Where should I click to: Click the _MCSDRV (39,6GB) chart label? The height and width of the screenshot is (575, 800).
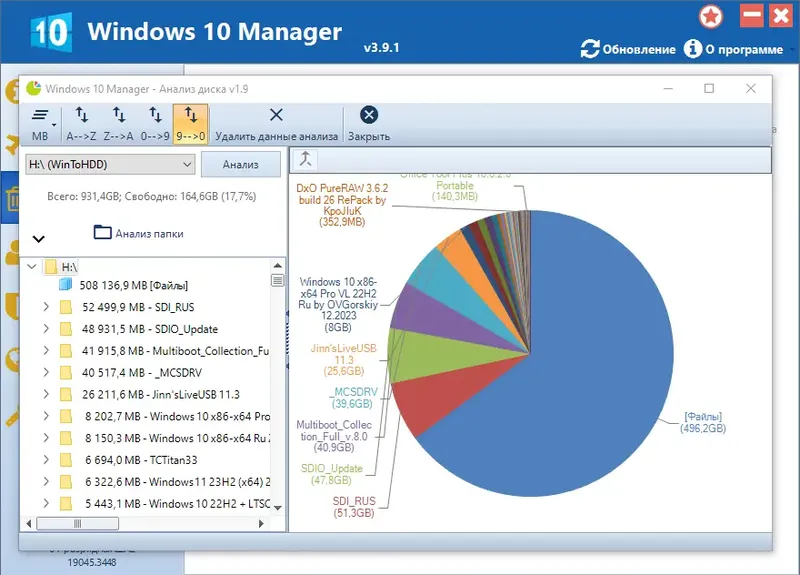tap(354, 397)
